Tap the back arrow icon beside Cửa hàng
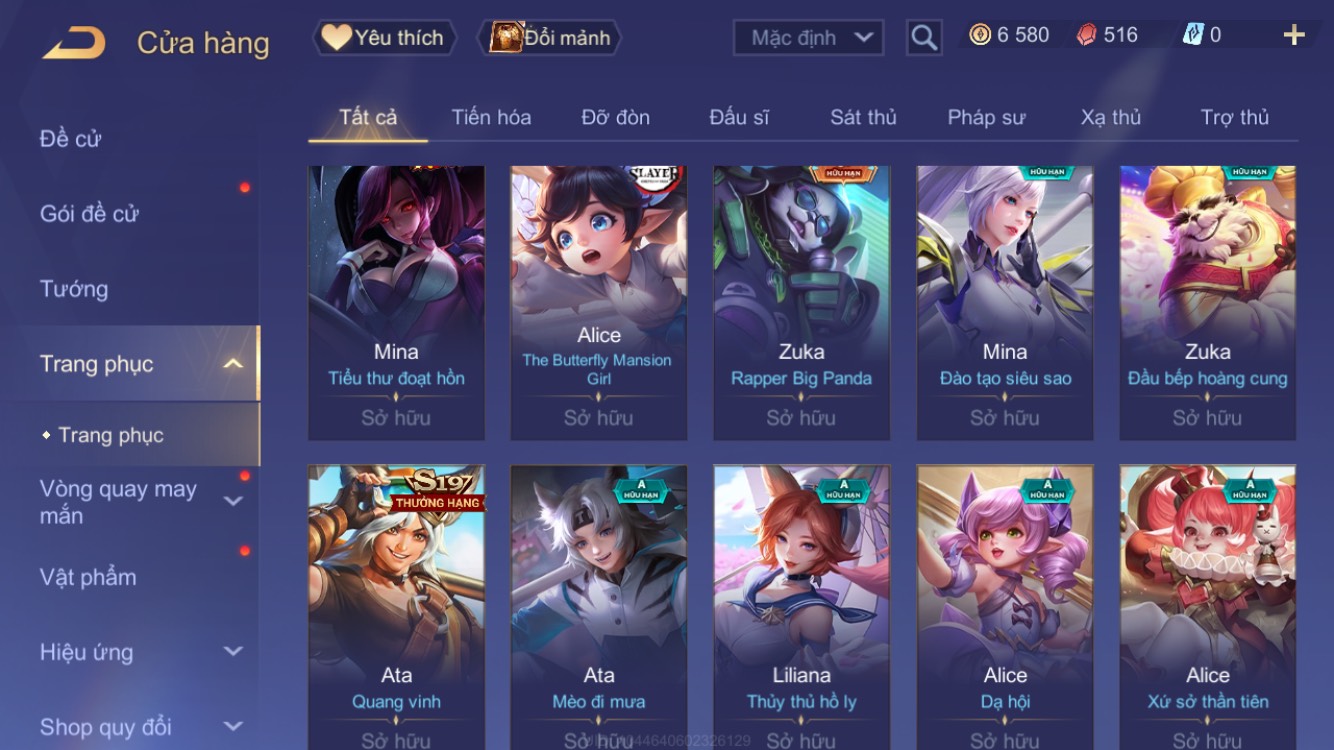Image resolution: width=1334 pixels, height=750 pixels. pyautogui.click(x=75, y=43)
